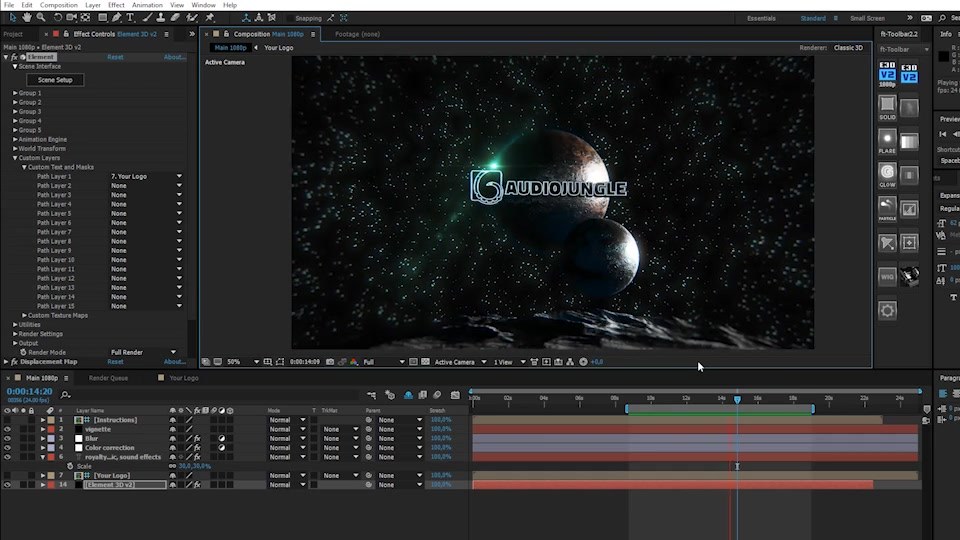
Task: Switch to Render Queue tab
Action: [x=108, y=378]
